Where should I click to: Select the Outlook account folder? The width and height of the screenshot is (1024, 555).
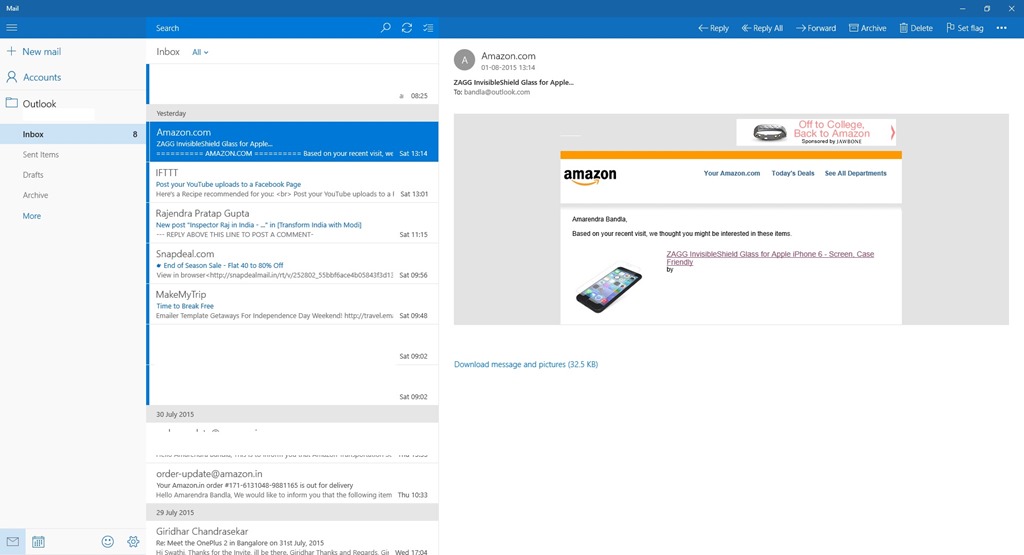tap(31, 103)
